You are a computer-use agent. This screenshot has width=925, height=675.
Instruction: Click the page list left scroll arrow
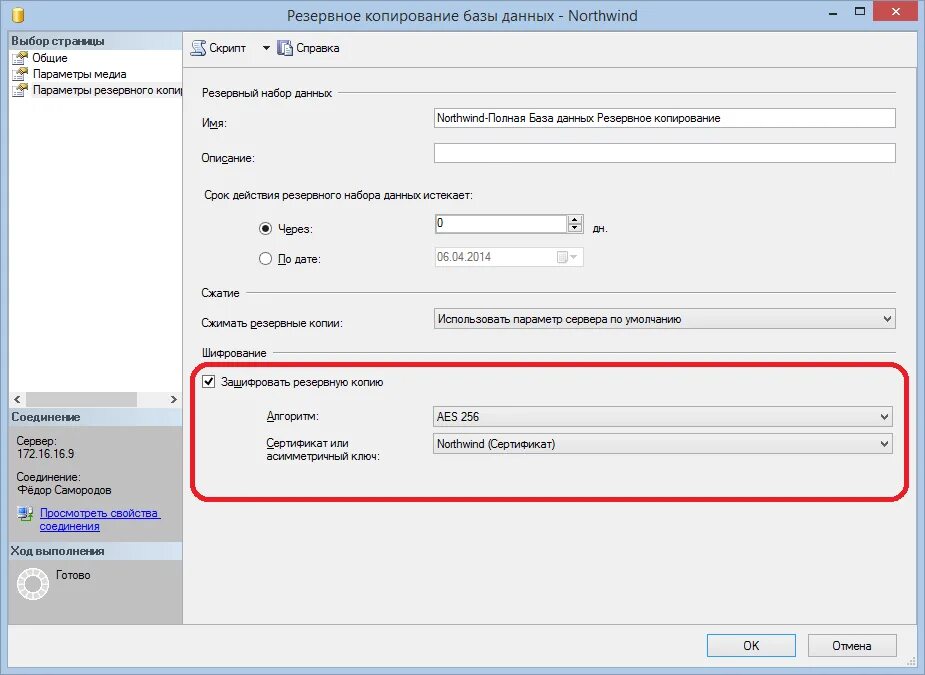tap(17, 399)
